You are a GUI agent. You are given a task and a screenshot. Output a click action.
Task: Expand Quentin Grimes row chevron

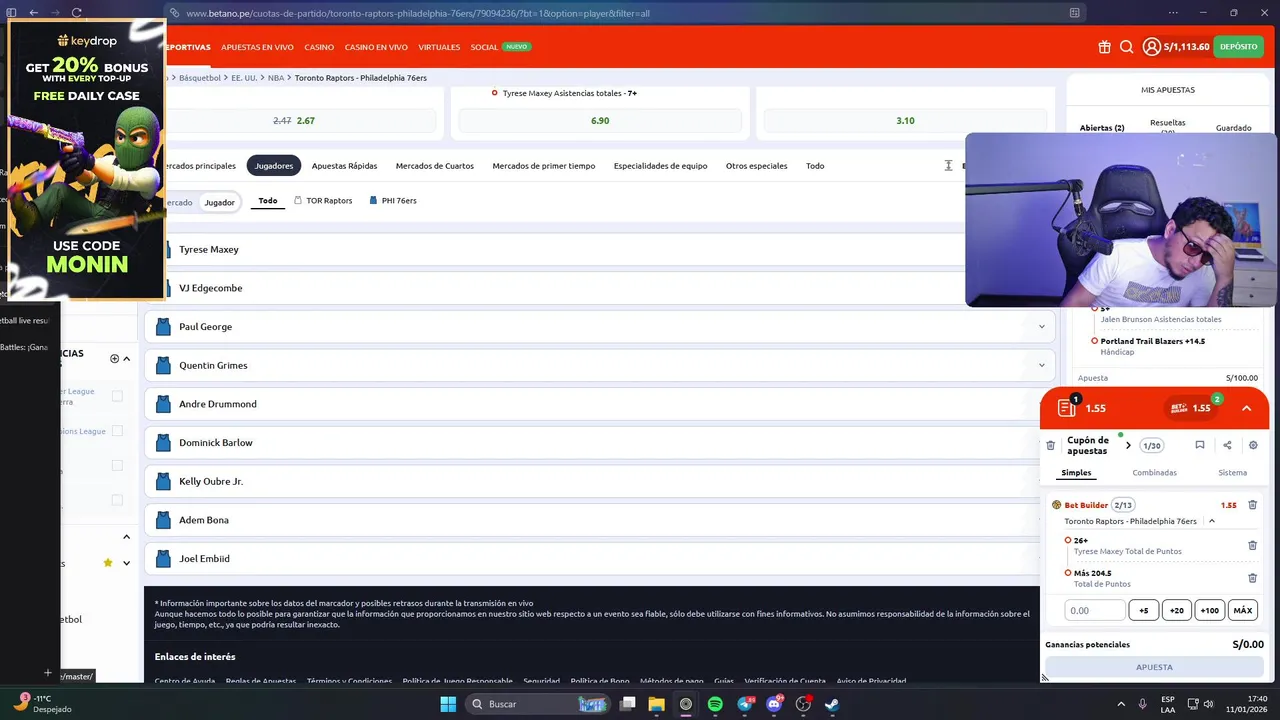[x=1041, y=365]
